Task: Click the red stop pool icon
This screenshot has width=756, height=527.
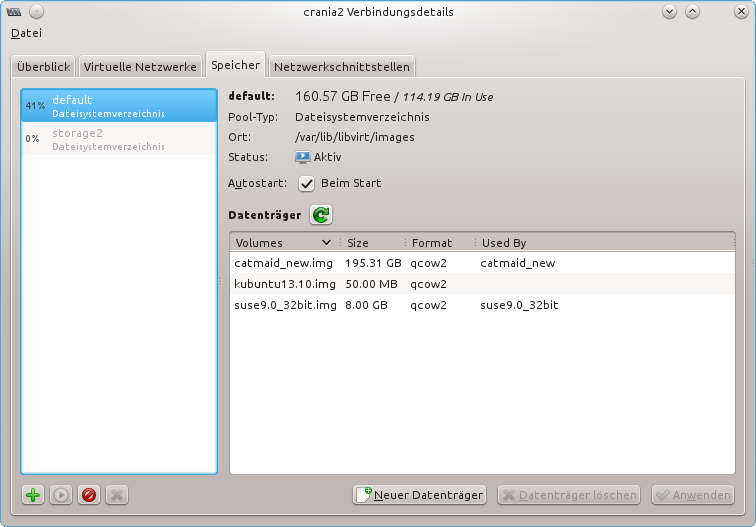Action: 89,495
